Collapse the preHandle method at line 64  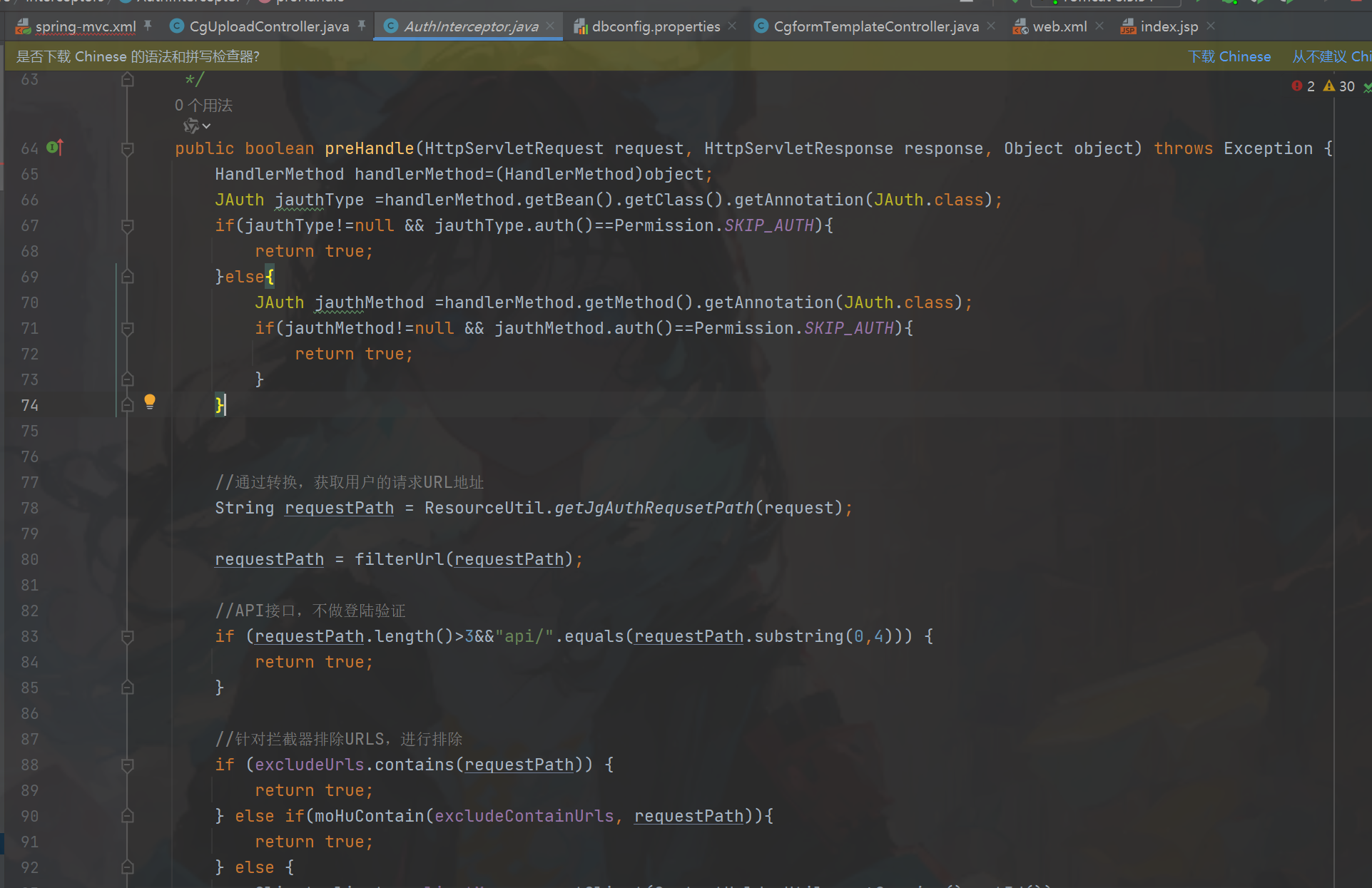point(128,149)
